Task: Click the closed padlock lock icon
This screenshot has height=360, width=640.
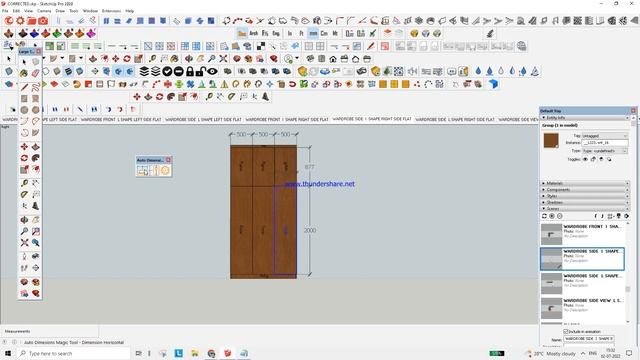Action: point(190,71)
